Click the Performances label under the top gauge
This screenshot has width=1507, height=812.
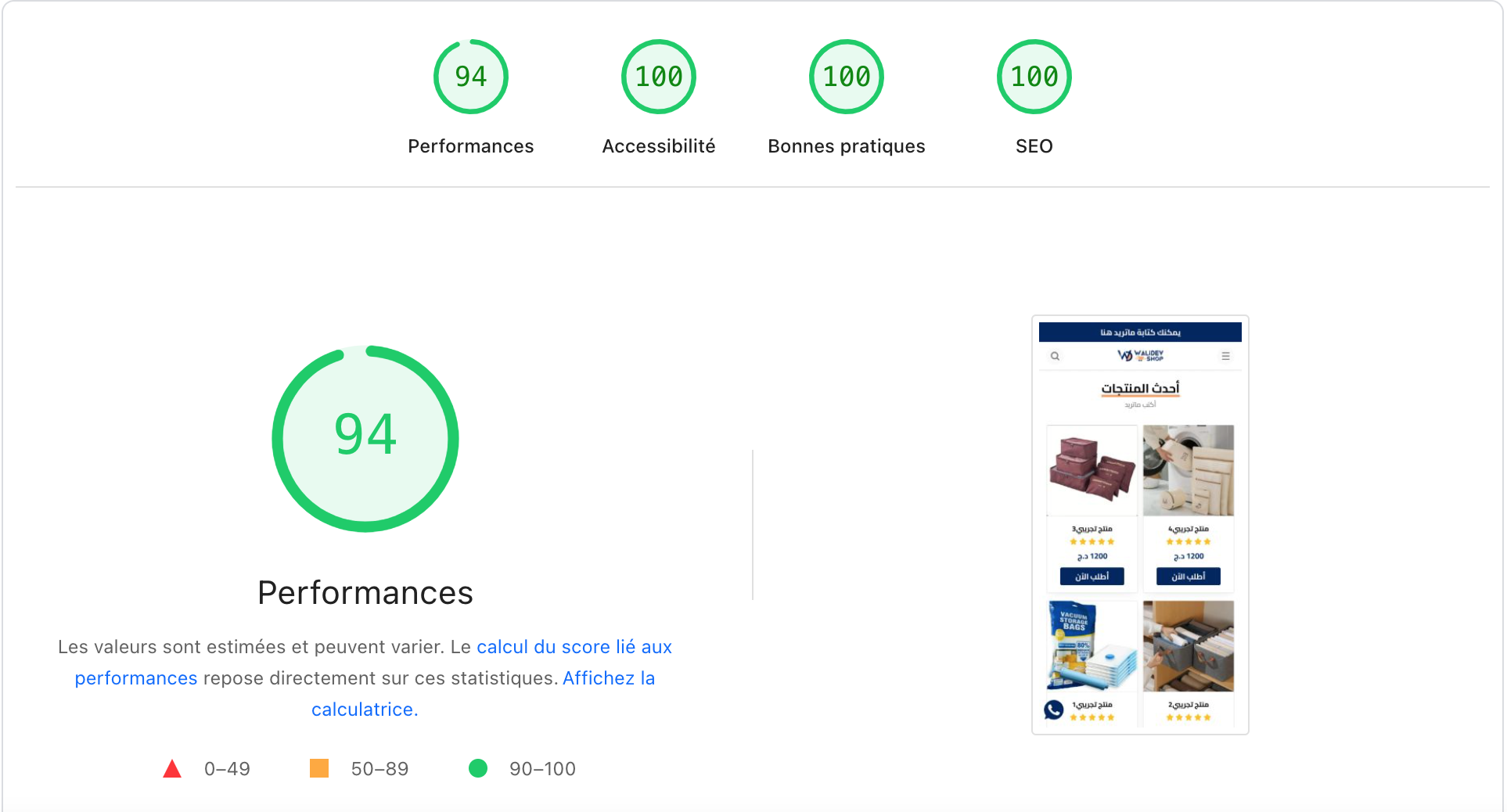tap(471, 146)
